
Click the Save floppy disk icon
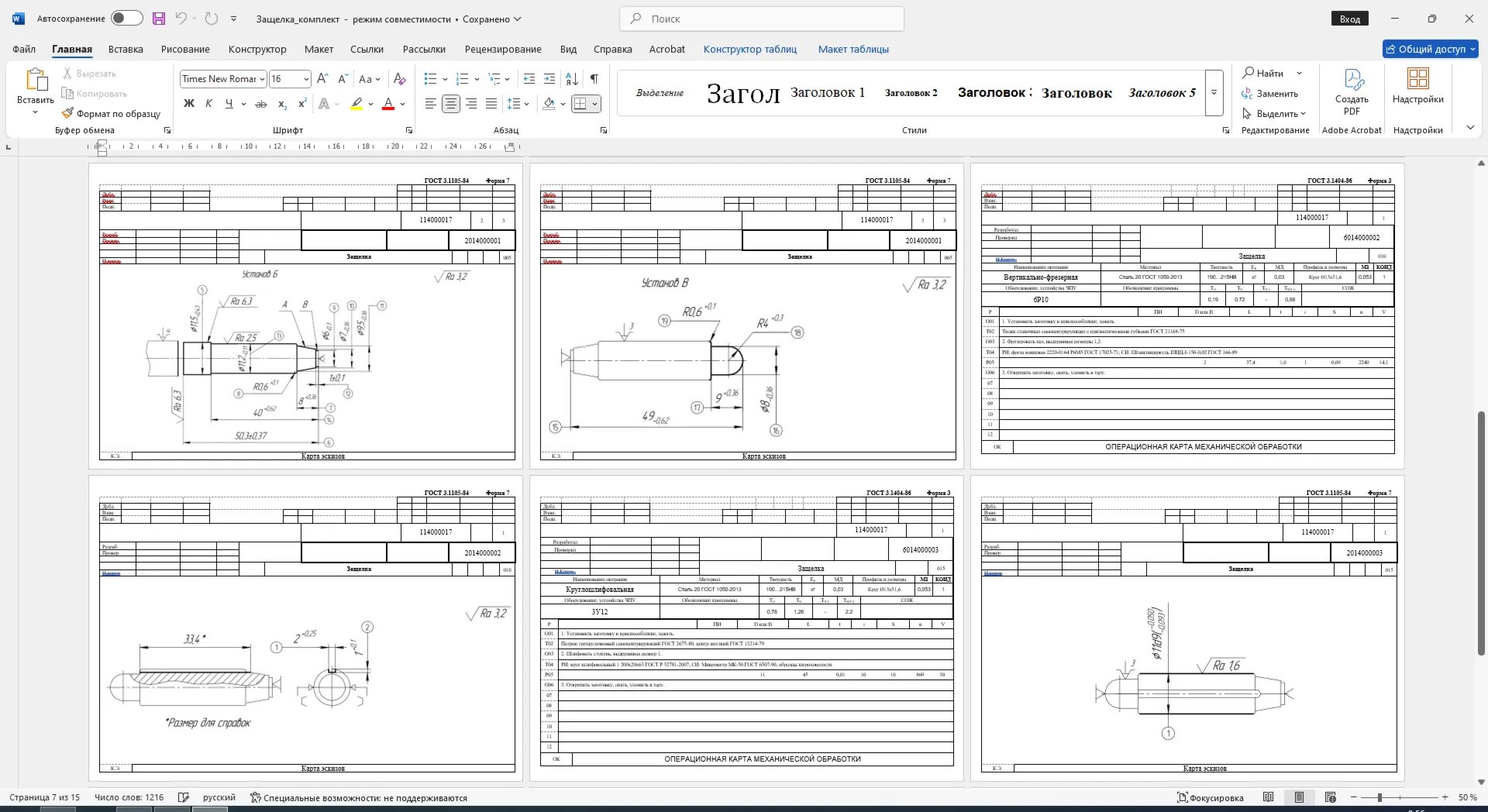click(x=158, y=19)
